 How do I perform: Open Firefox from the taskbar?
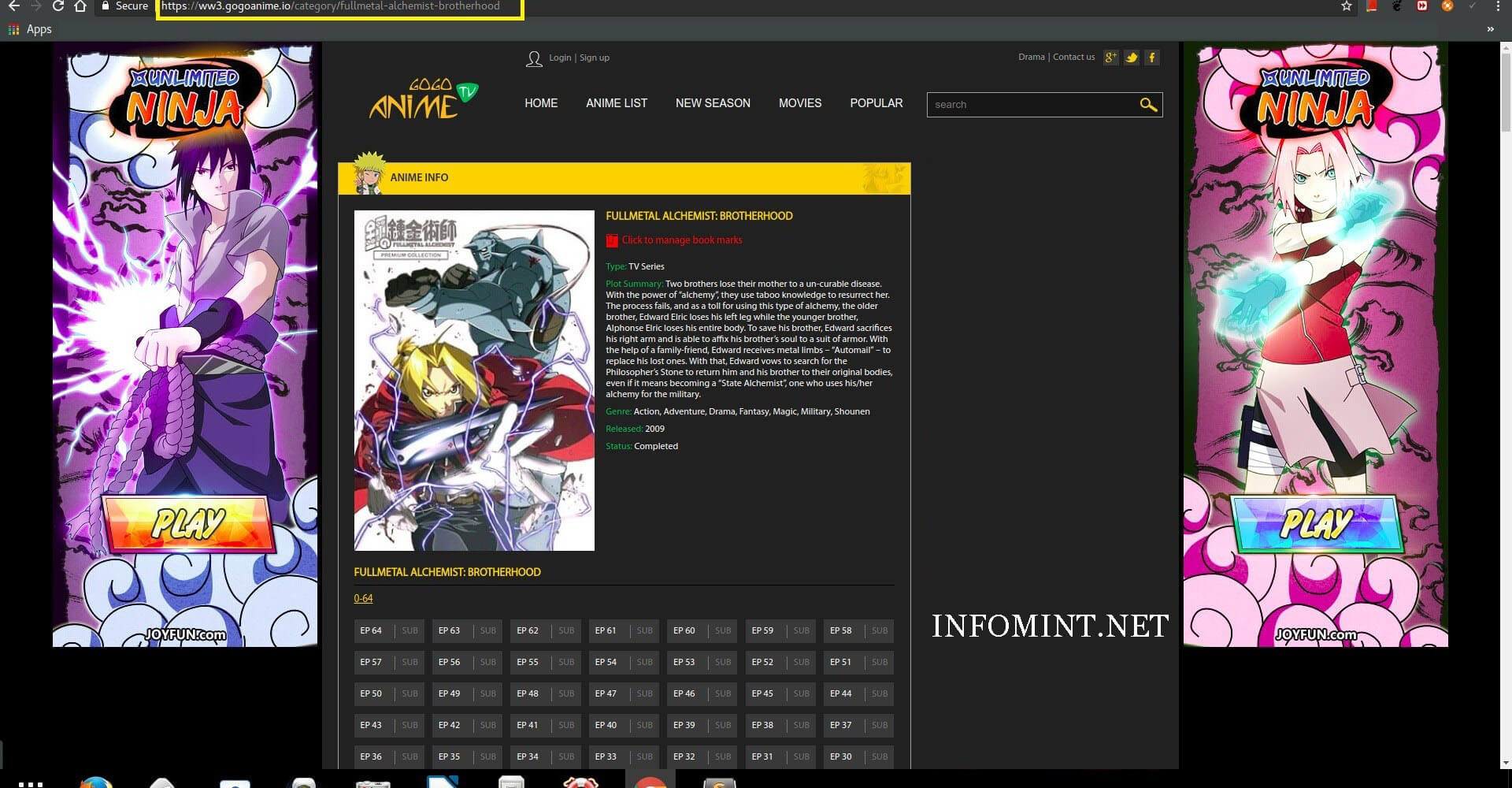(95, 780)
